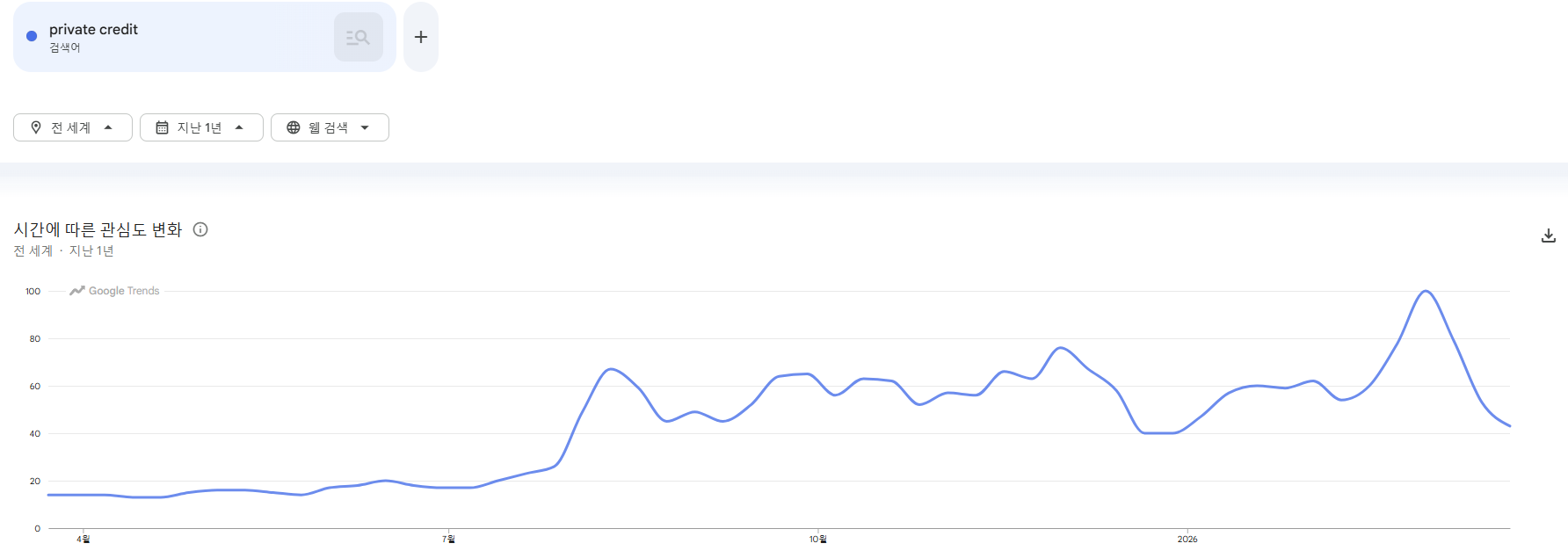Click the 지난 1년 filter label
This screenshot has height=558, width=1568.
tap(200, 127)
